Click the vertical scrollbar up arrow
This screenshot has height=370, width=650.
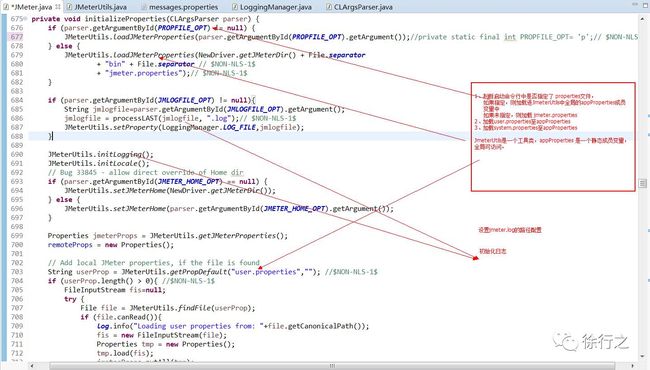[643, 19]
